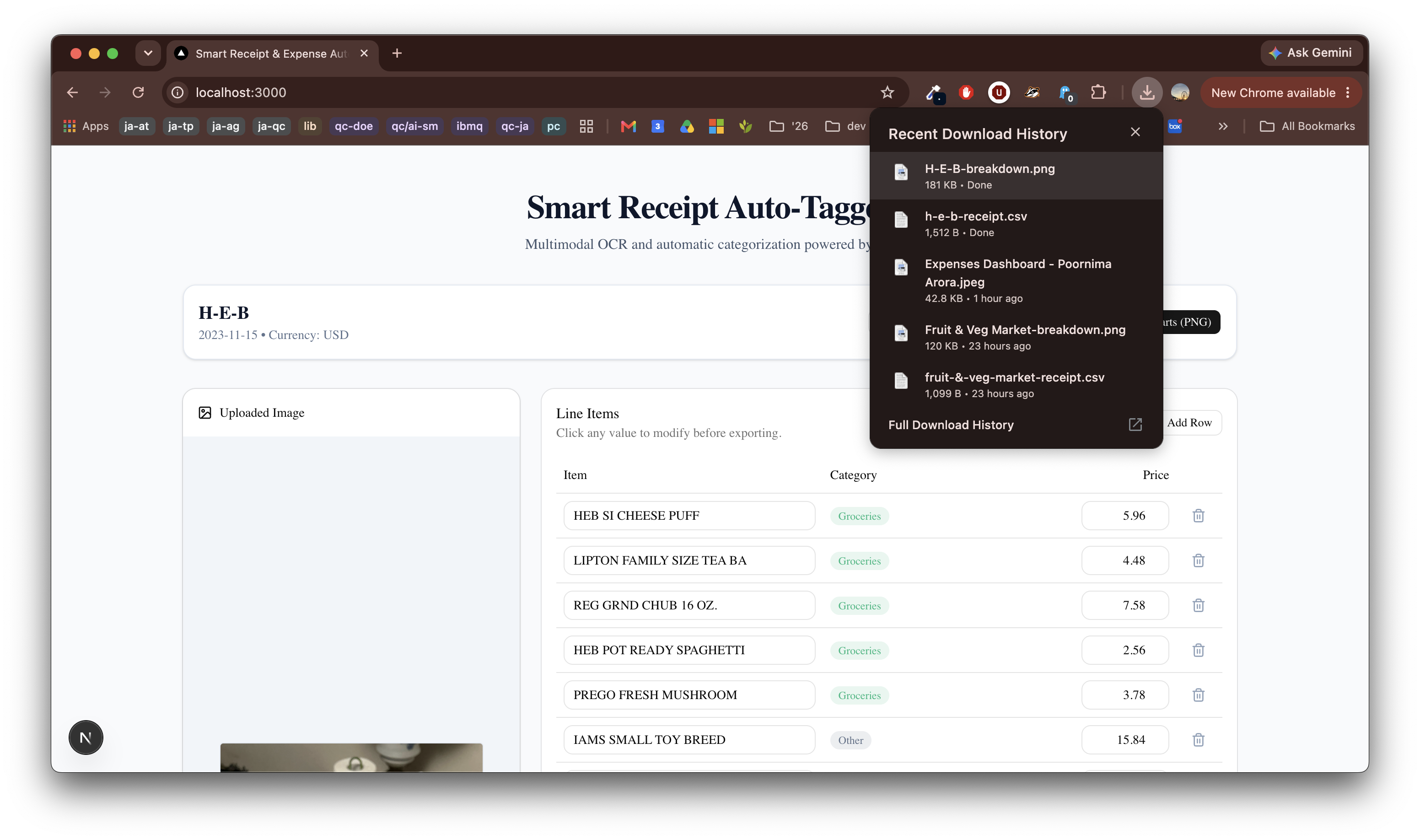Edit the 15.84 price field
Image resolution: width=1420 pixels, height=840 pixels.
(1124, 739)
